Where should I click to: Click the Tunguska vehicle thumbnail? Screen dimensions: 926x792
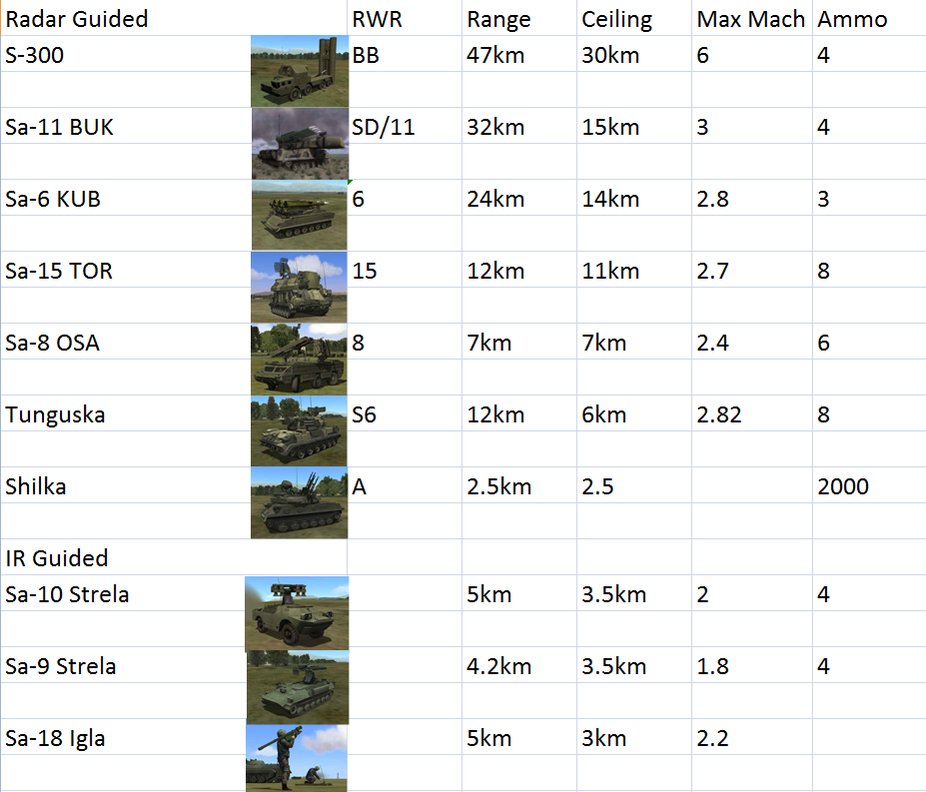pyautogui.click(x=299, y=431)
